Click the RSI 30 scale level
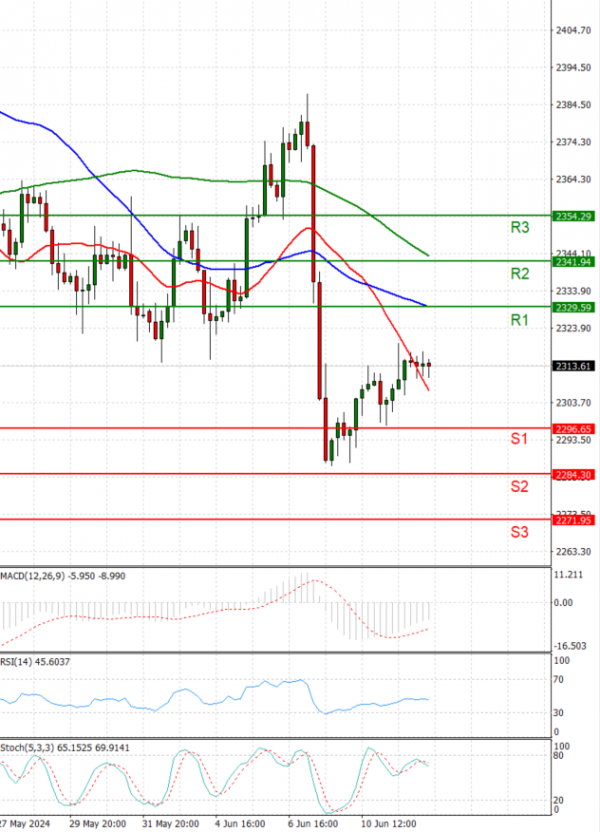The height and width of the screenshot is (832, 600). click(x=559, y=713)
